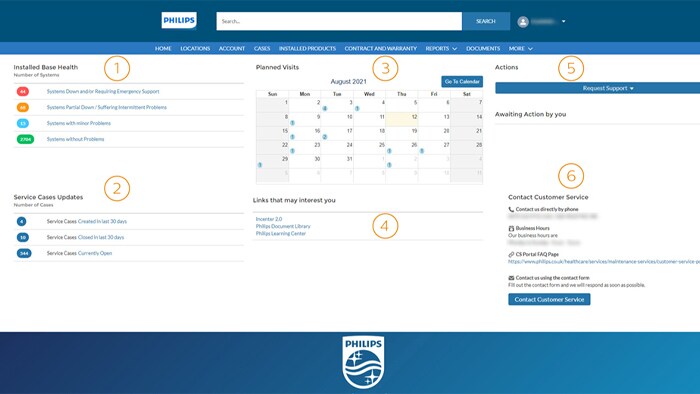Open cases Created in last 30 days
The image size is (700, 394).
102,221
